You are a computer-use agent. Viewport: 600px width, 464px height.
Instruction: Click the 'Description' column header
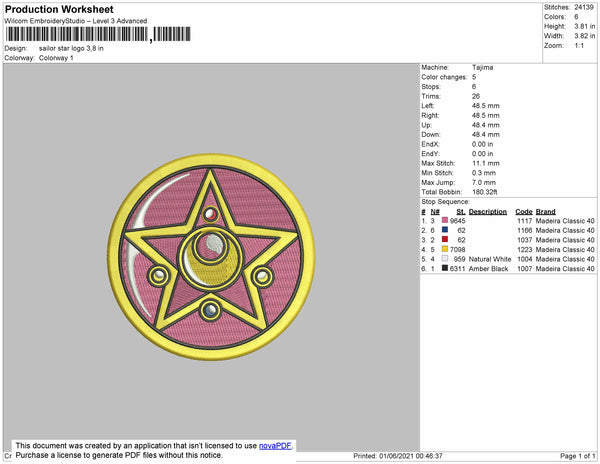(x=488, y=212)
